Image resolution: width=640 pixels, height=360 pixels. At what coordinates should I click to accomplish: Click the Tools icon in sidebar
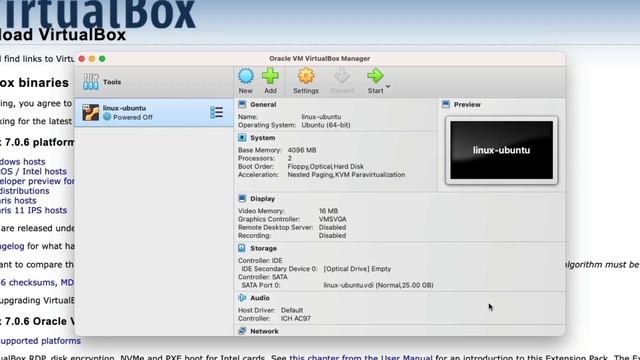pos(91,82)
